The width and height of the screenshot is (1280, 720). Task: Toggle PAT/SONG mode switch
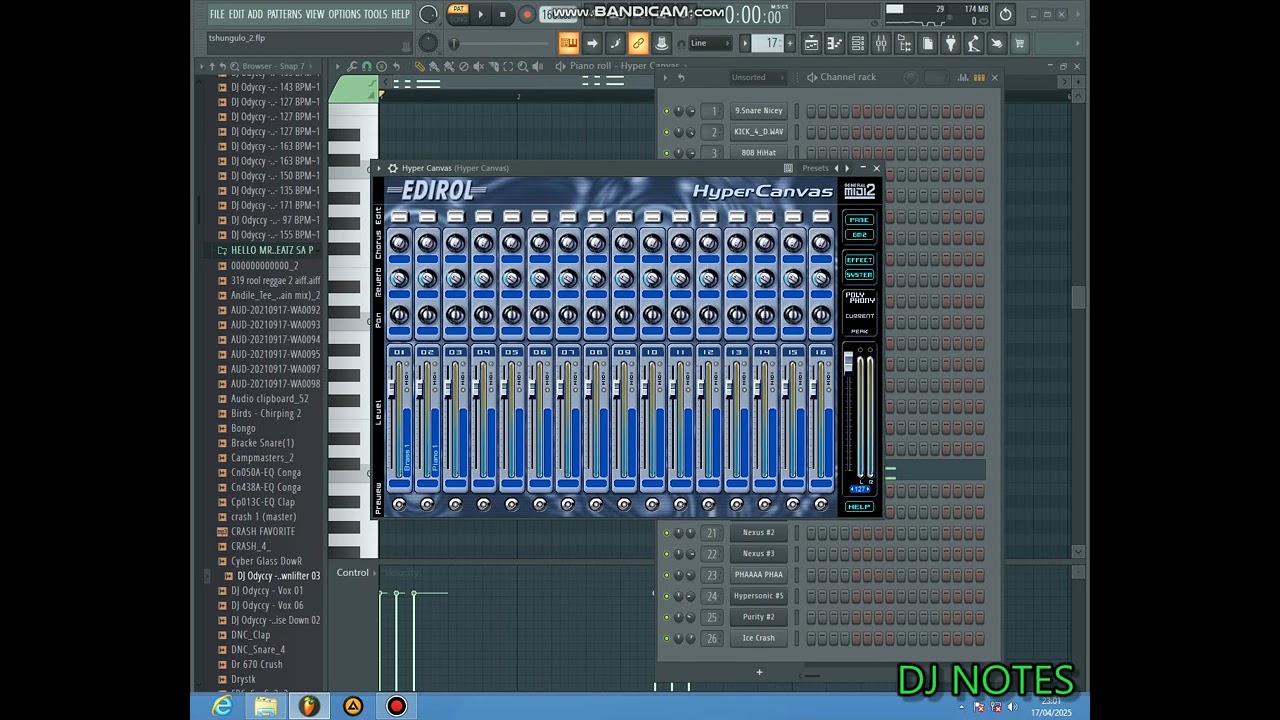458,14
